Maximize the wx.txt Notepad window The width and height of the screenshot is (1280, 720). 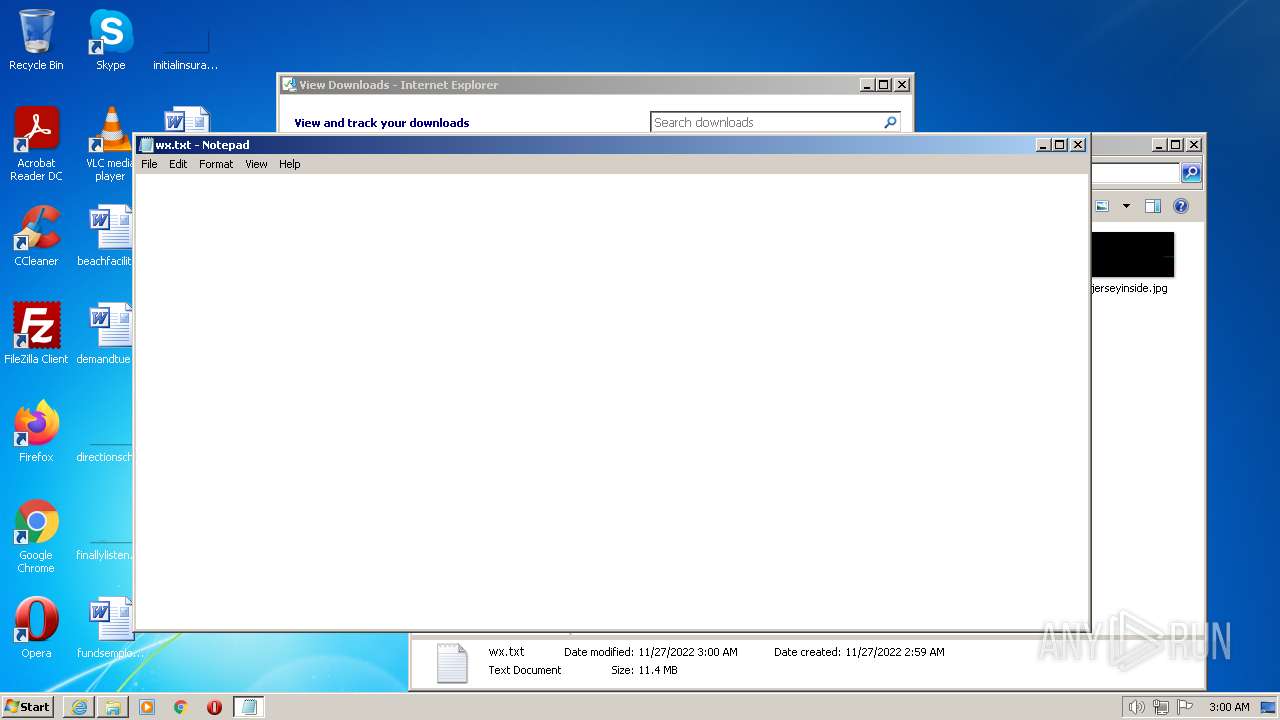[1060, 145]
